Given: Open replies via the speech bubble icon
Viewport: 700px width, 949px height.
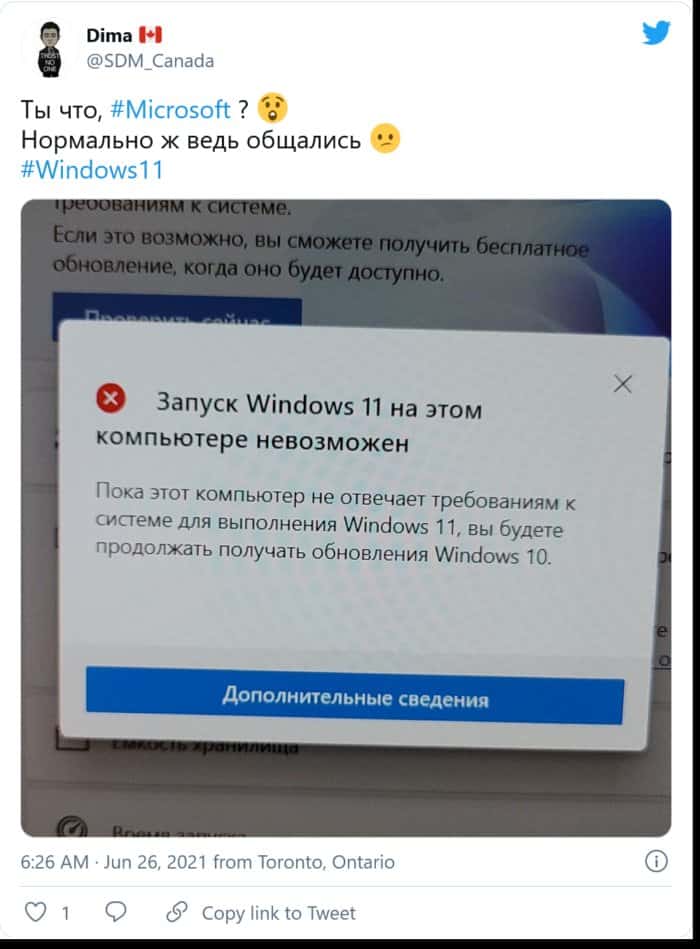Looking at the screenshot, I should [116, 911].
